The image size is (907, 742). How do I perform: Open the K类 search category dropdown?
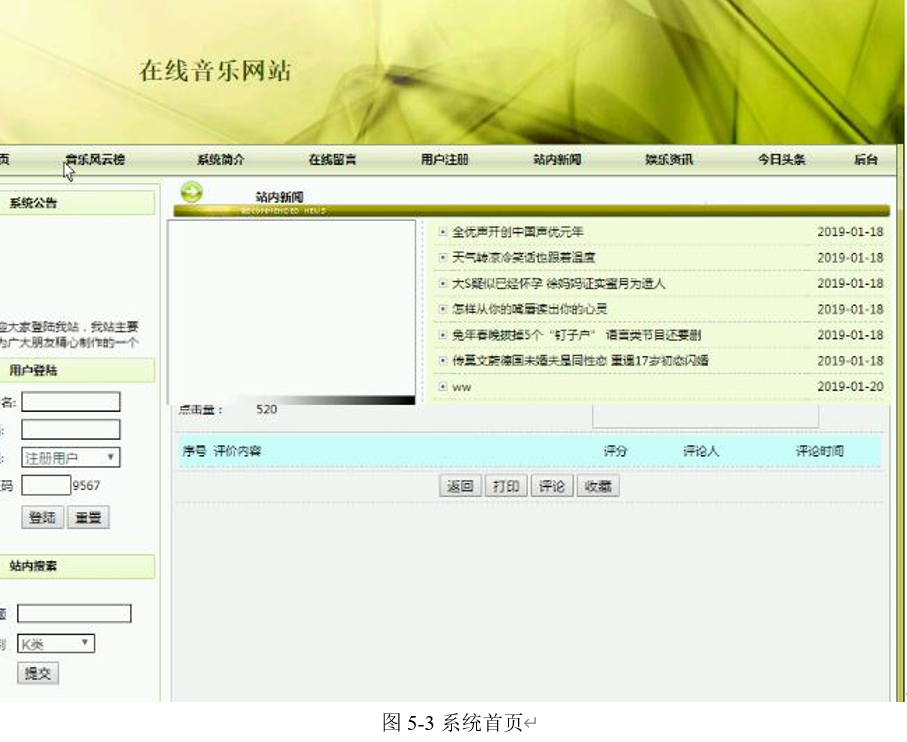(55, 644)
